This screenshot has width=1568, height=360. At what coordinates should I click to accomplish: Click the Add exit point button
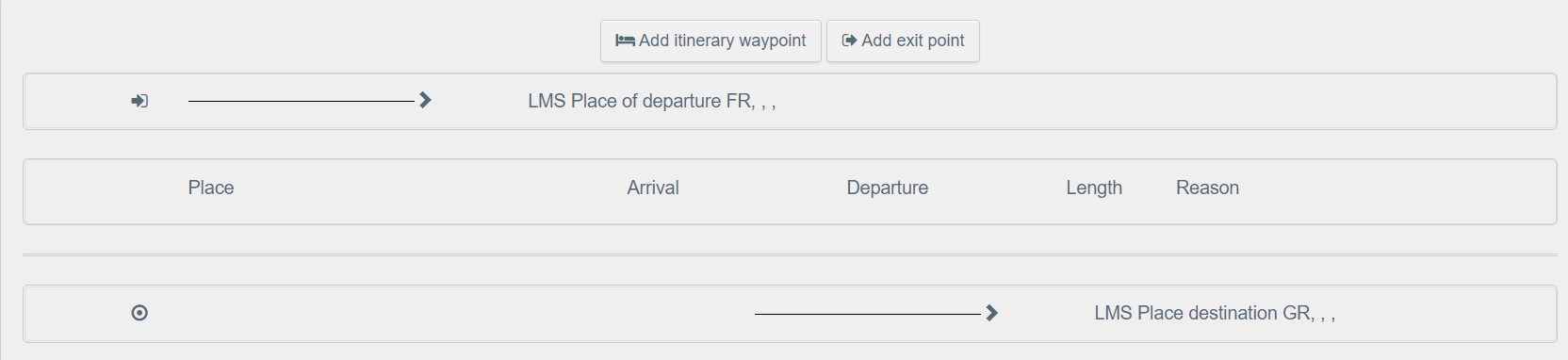[x=903, y=41]
